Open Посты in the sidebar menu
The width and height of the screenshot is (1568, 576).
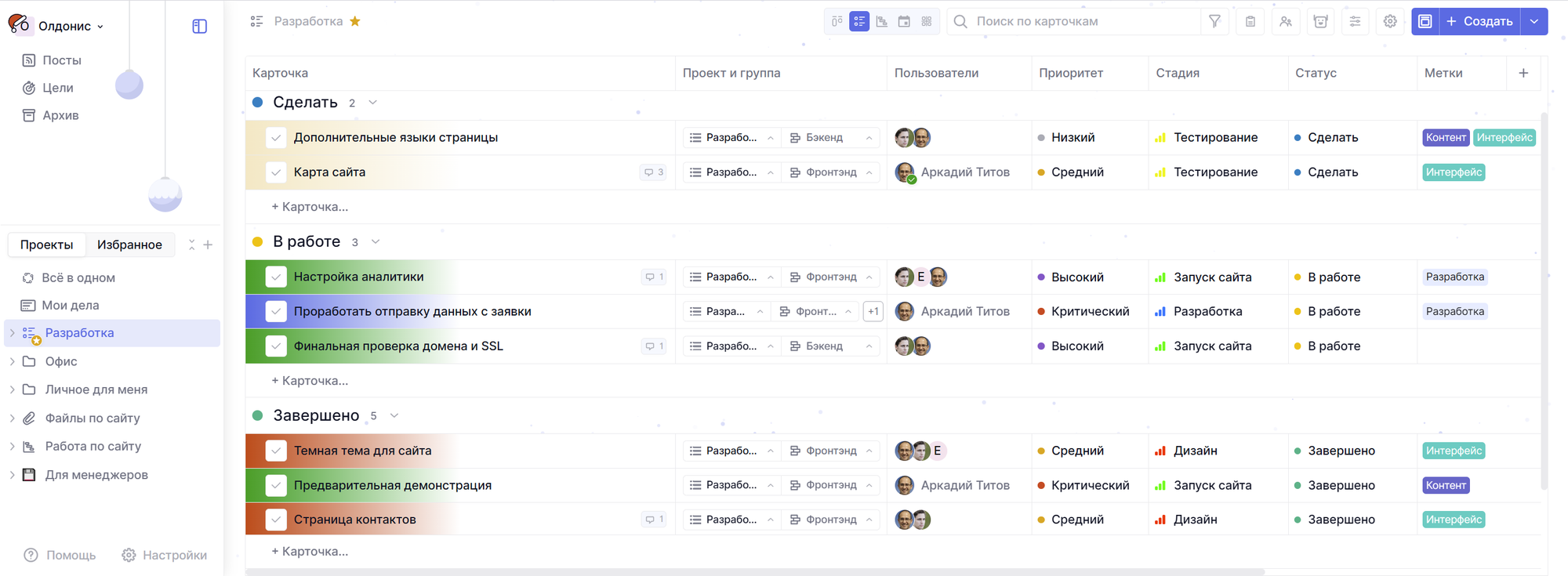point(61,60)
